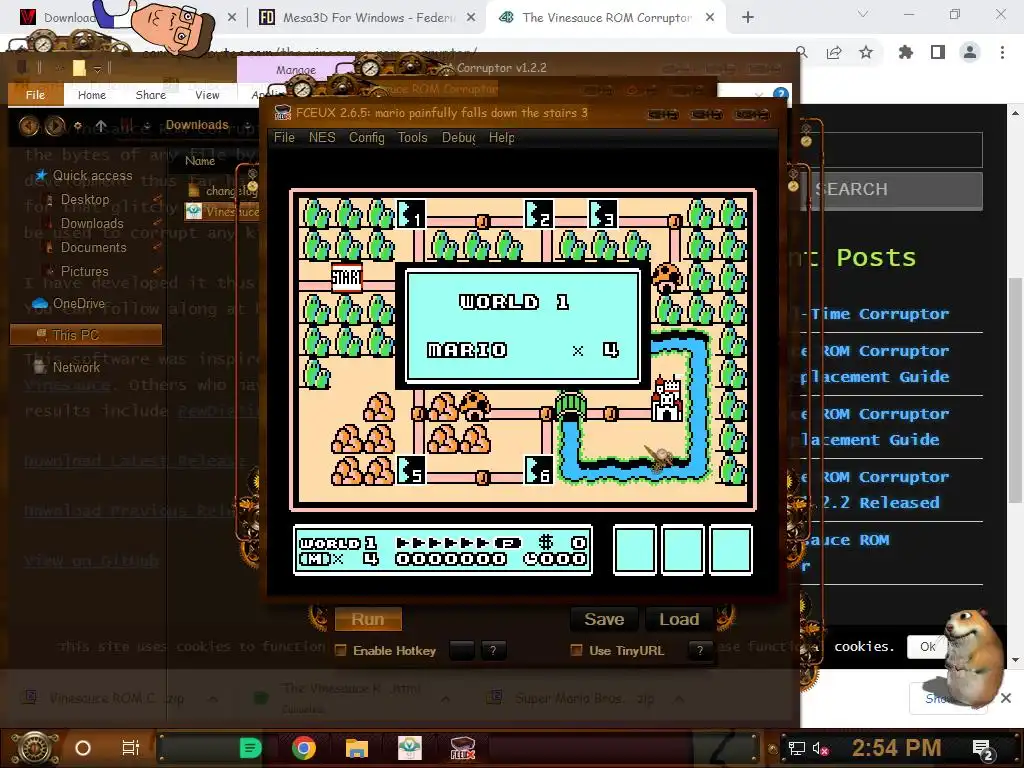Viewport: 1024px width, 768px height.
Task: Open a new Chrome tab with plus
Action: 748,18
